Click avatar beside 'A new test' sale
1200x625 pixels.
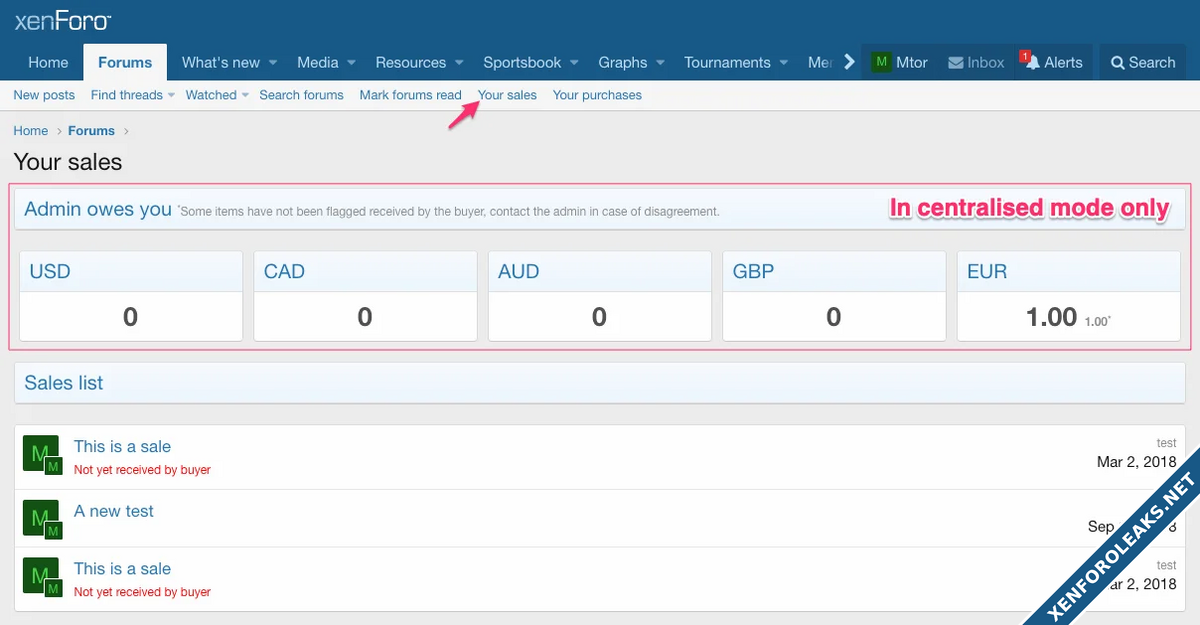(40, 518)
